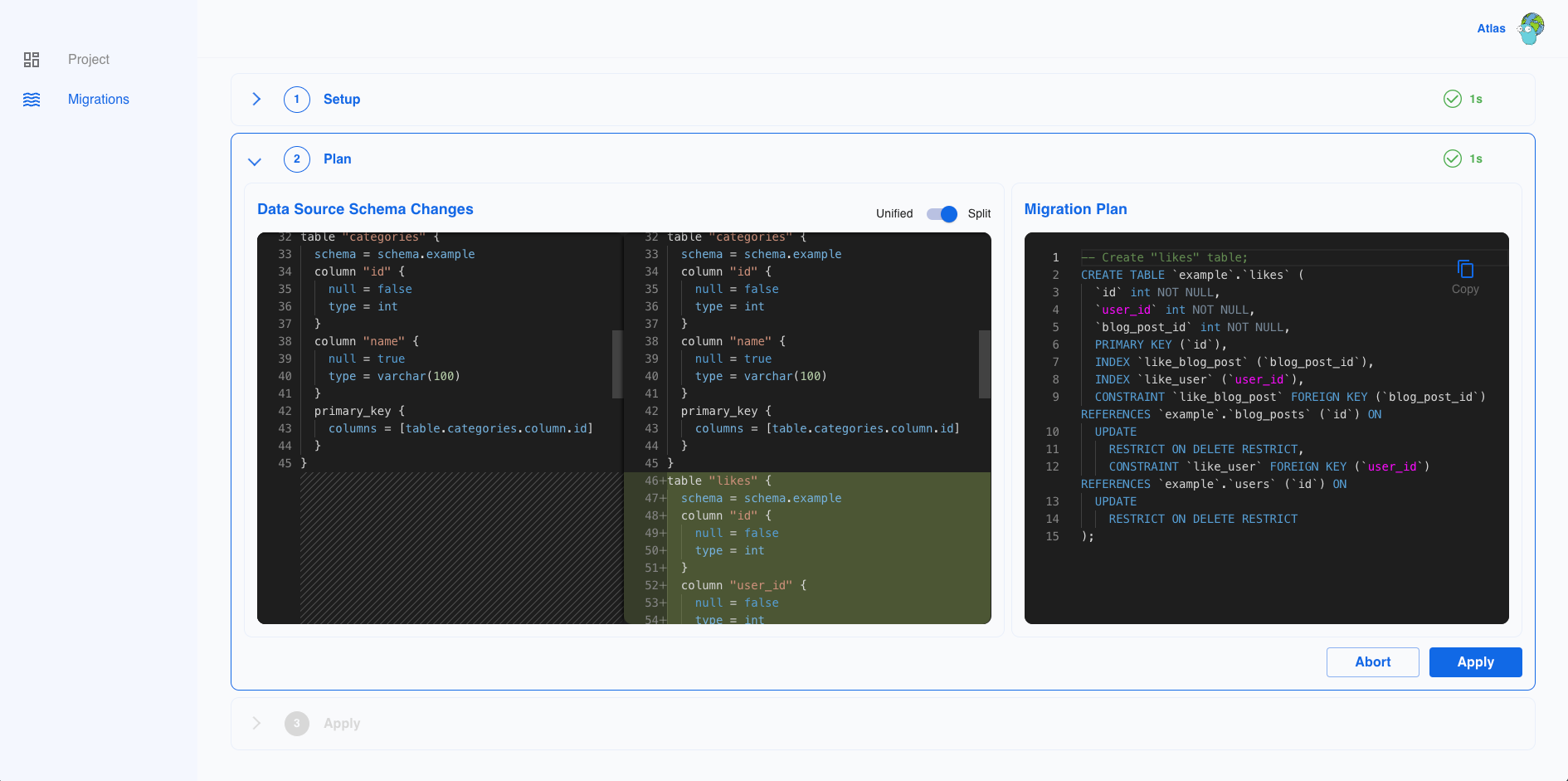
Task: Click the Migrations waves icon
Action: point(32,100)
